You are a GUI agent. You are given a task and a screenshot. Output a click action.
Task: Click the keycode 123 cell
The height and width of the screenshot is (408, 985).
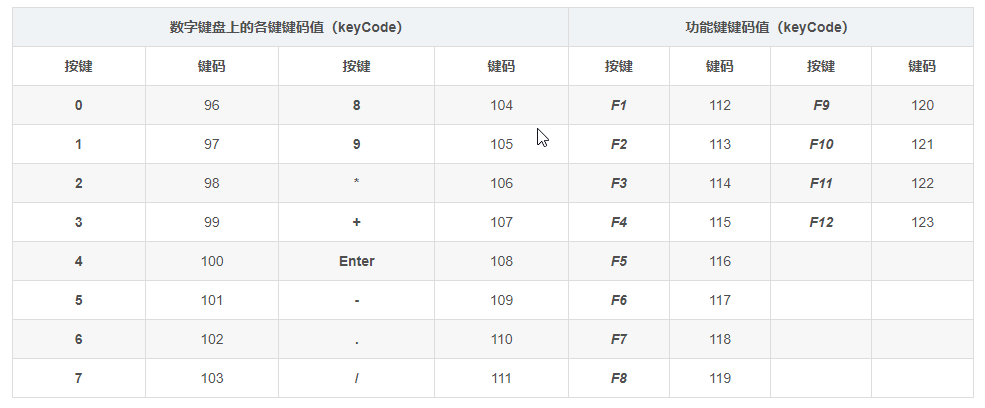(x=922, y=222)
